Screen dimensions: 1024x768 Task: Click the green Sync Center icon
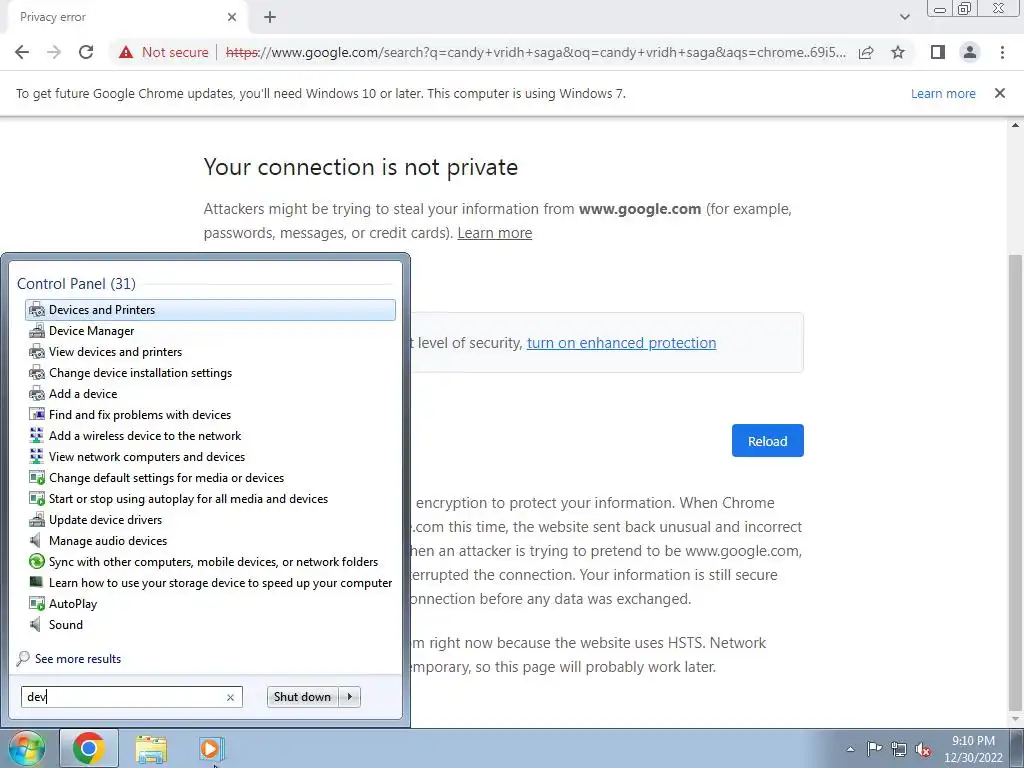[x=37, y=562]
